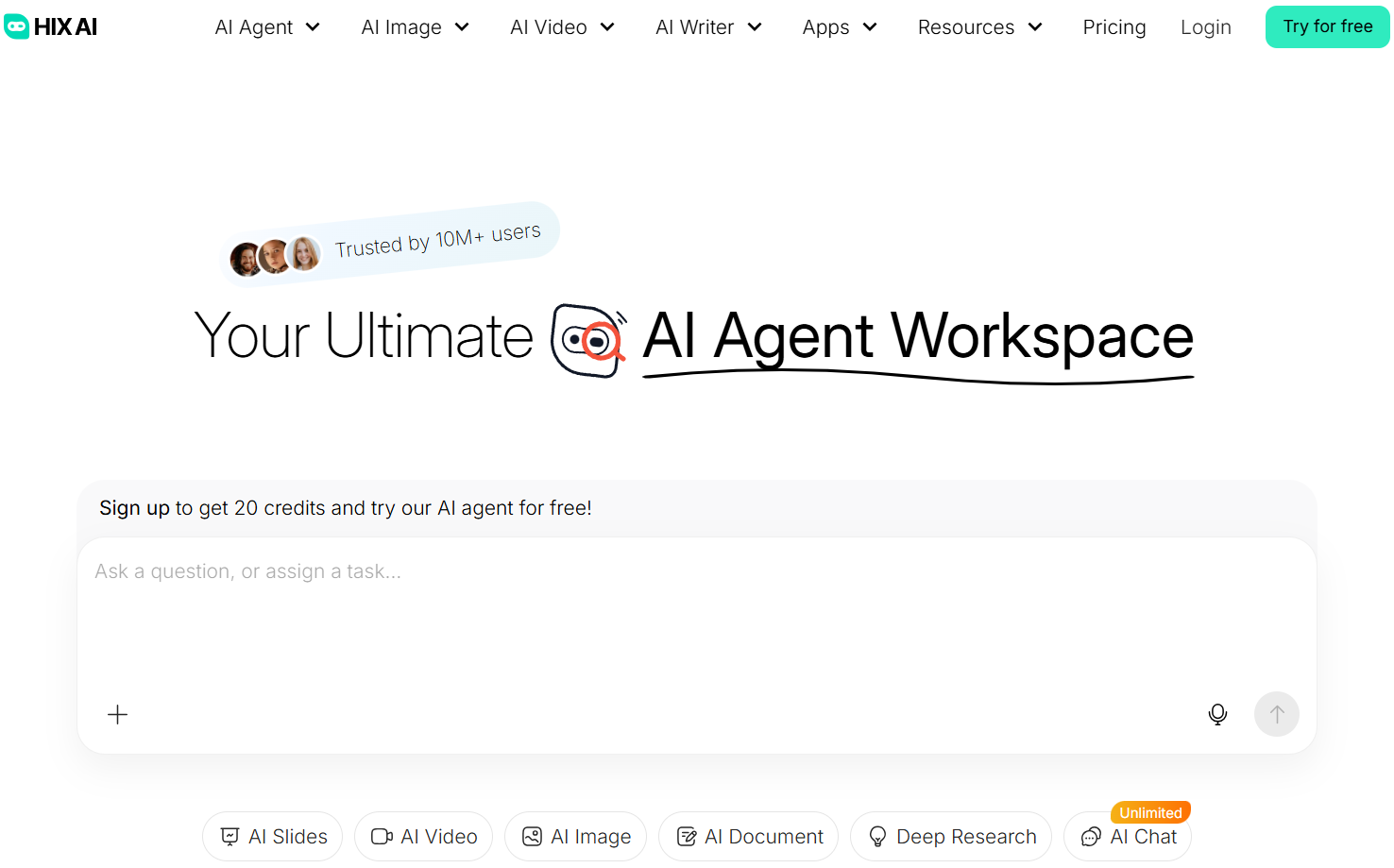Expand the Resources chevron

(x=1035, y=27)
